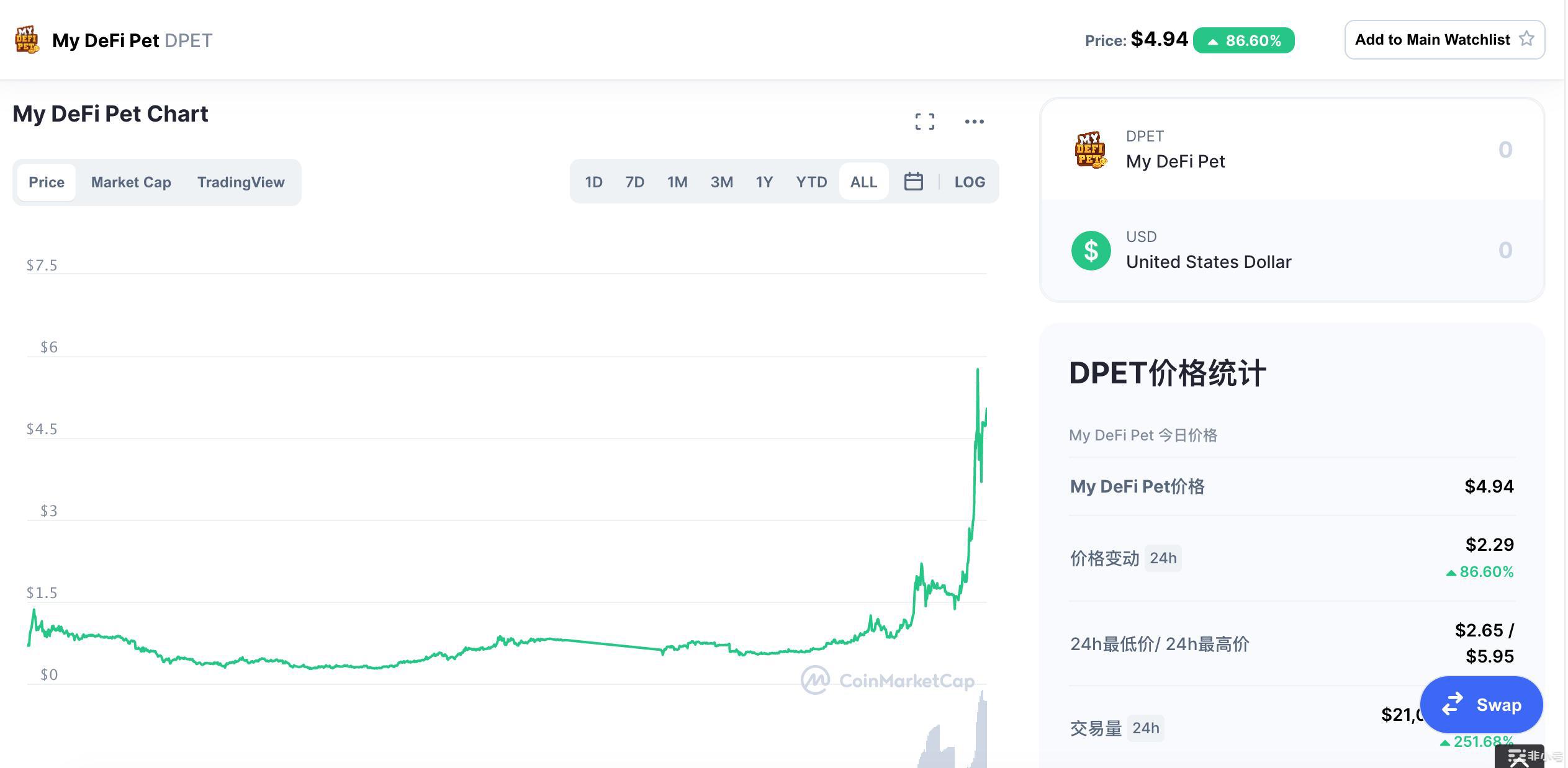1568x768 pixels.
Task: Select the 1D time range
Action: pos(593,182)
